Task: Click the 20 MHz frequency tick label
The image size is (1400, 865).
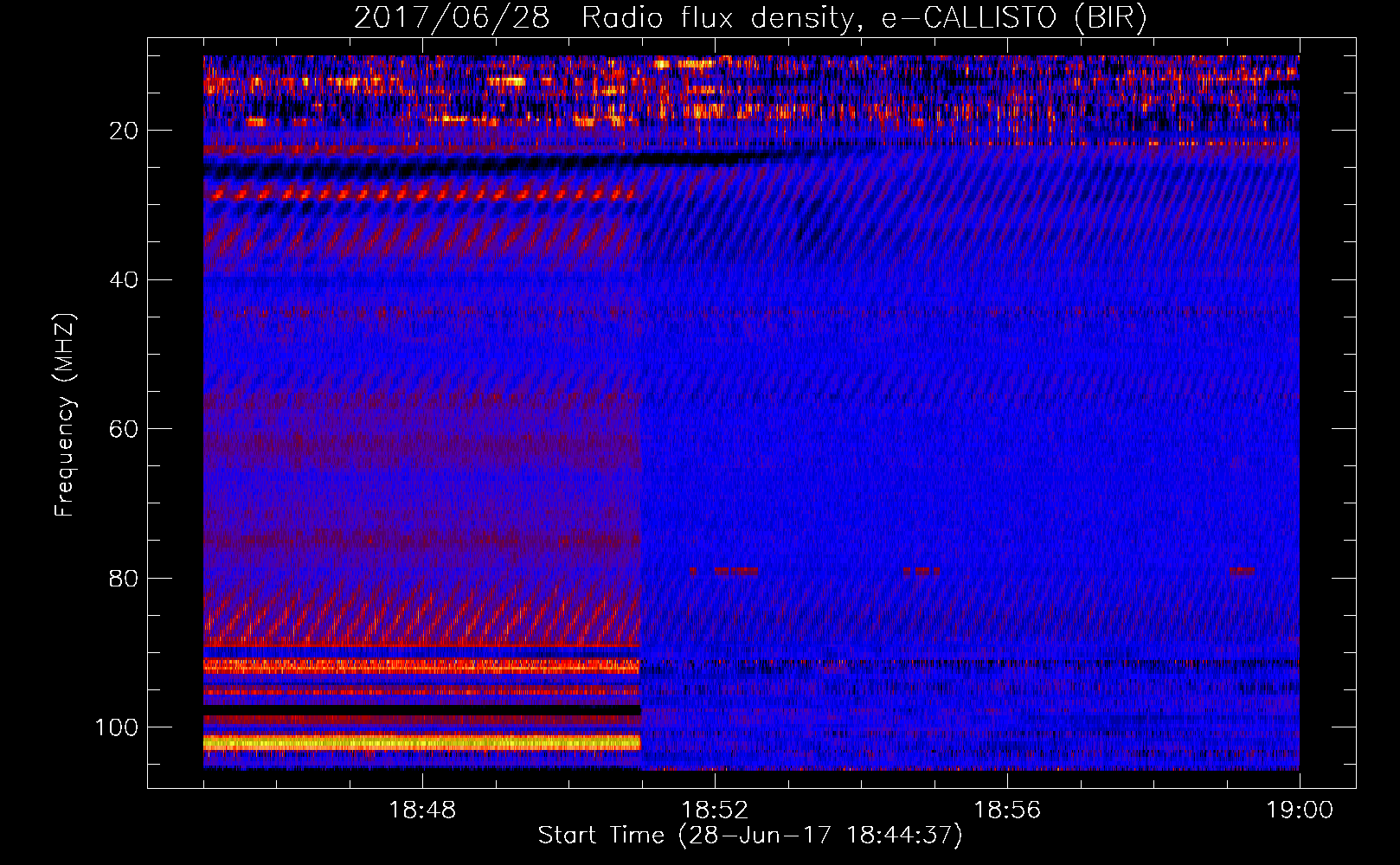Action: click(x=124, y=131)
